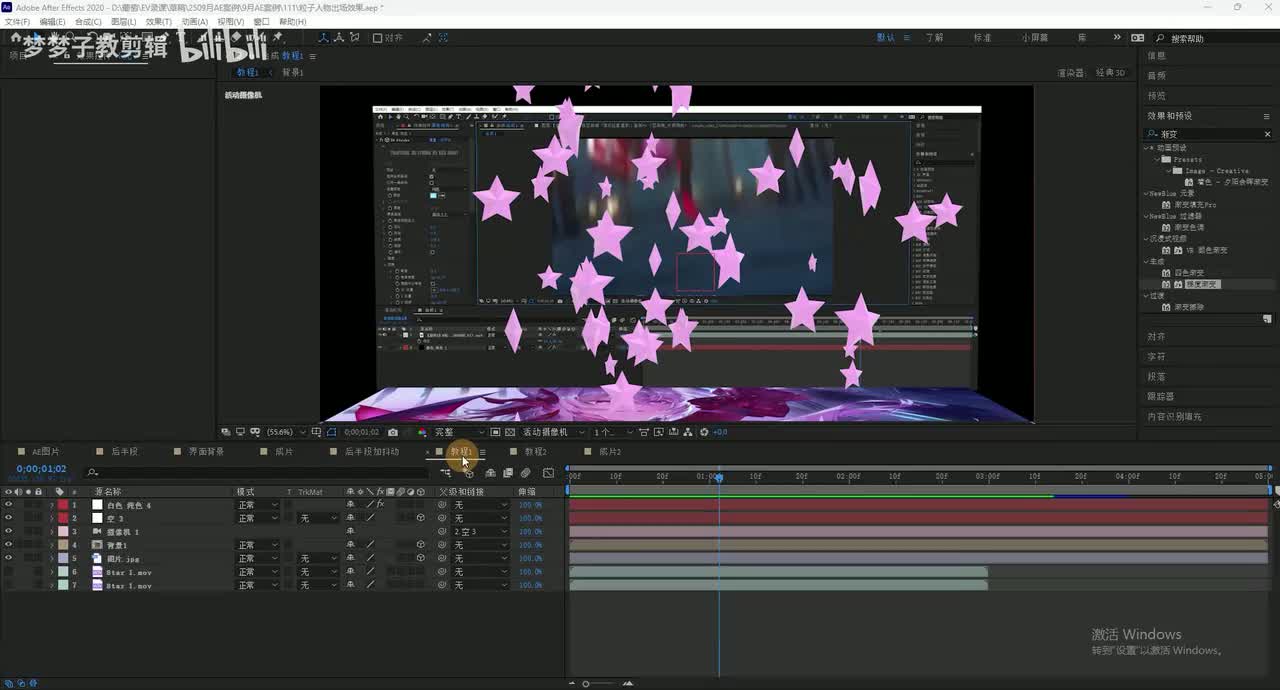1280x690 pixels.
Task: Open the 完整 resolution dropdown
Action: pos(459,432)
